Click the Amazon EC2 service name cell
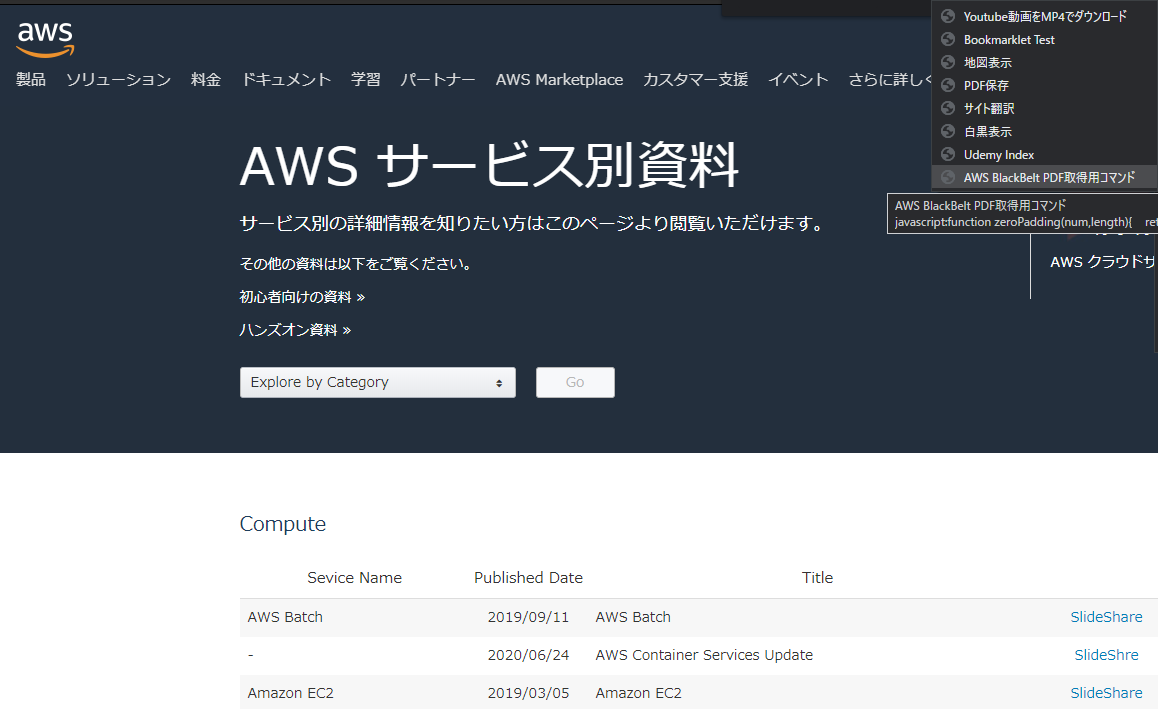 (x=290, y=693)
